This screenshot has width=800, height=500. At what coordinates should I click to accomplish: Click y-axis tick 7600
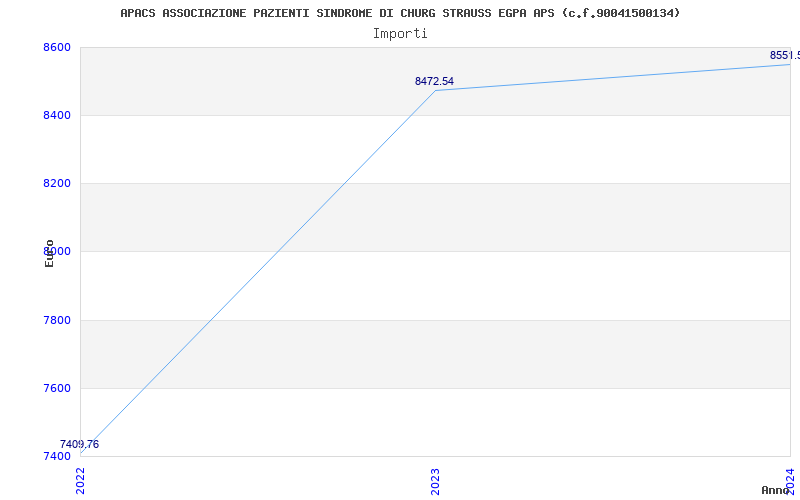click(57, 388)
